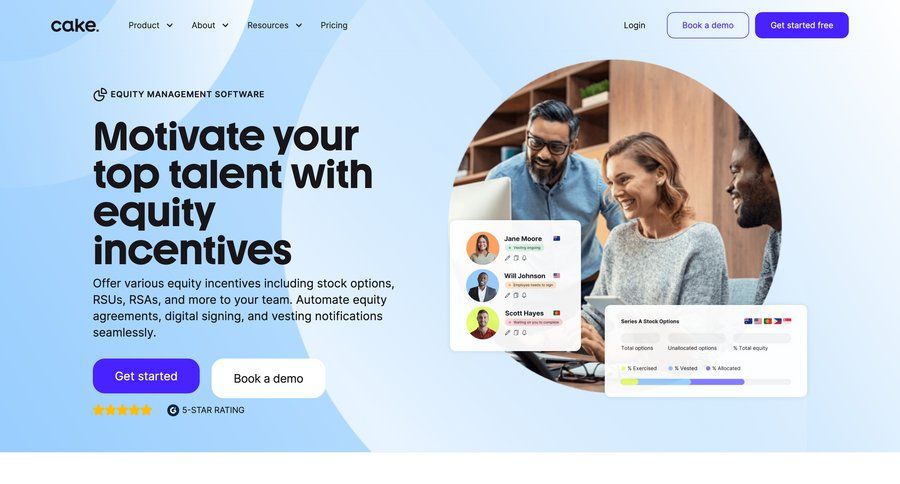Click the G2 rating badge icon
Image resolution: width=900 pixels, height=484 pixels.
[x=173, y=410]
